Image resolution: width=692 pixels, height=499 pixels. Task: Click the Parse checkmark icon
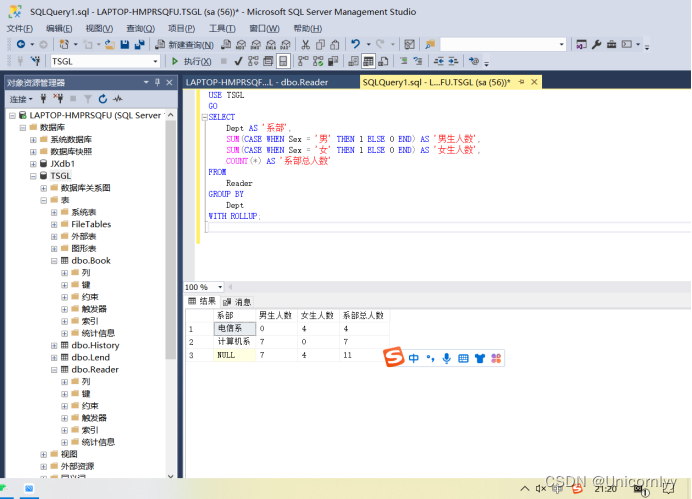tap(238, 61)
